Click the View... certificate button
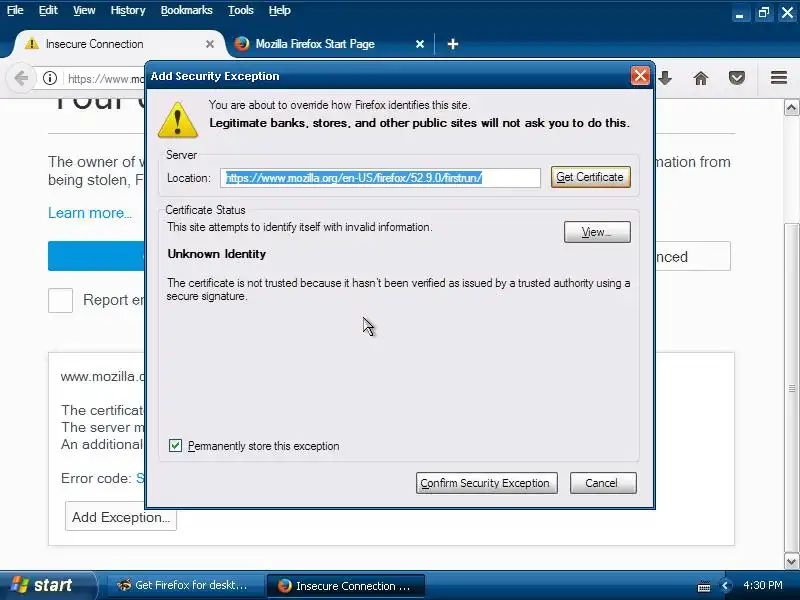 click(x=597, y=232)
